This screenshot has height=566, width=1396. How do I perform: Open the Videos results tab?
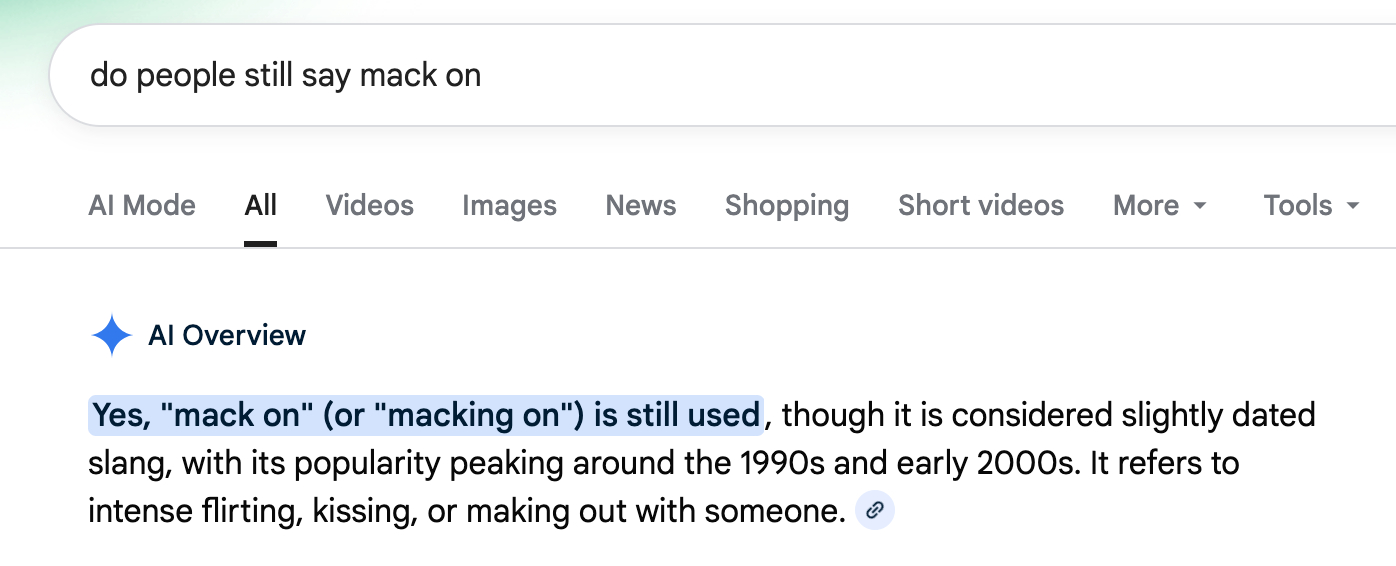(369, 206)
